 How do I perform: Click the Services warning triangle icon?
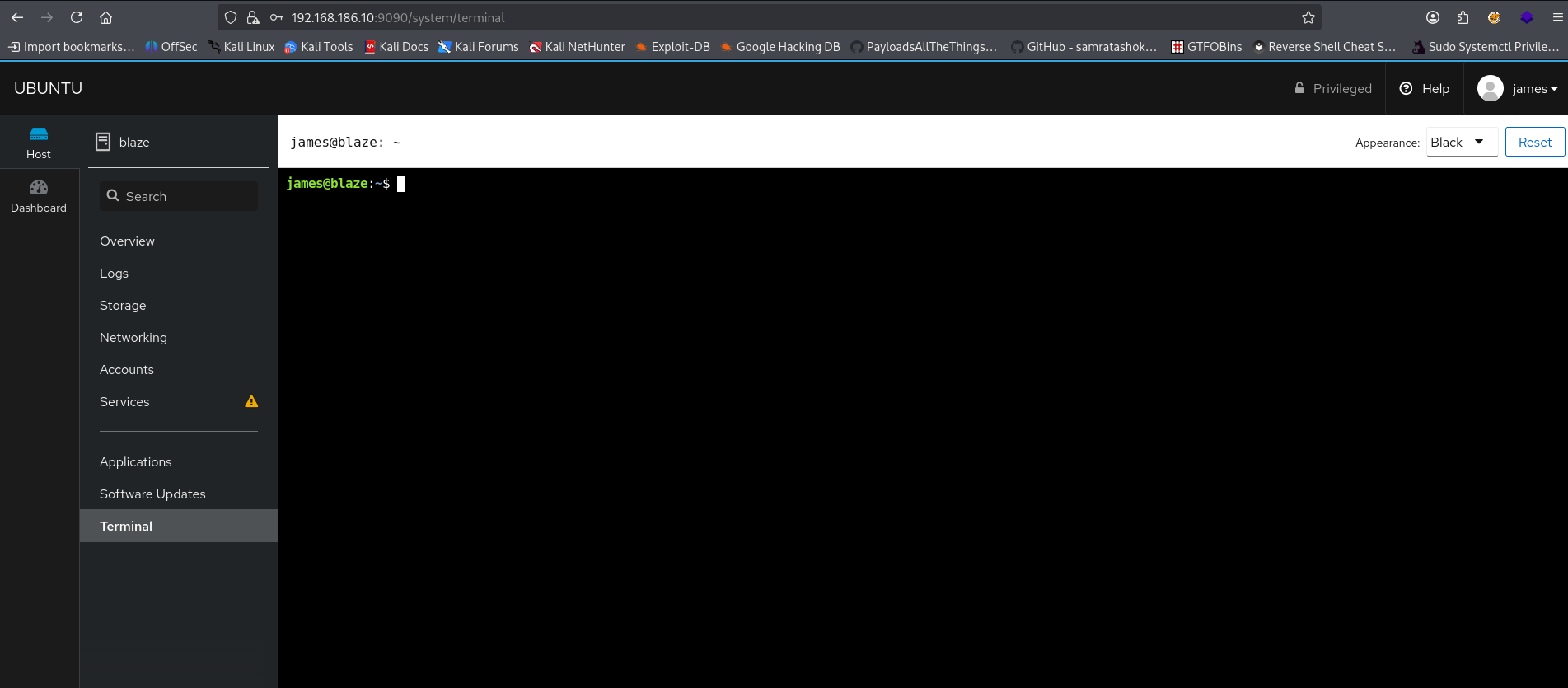point(251,402)
